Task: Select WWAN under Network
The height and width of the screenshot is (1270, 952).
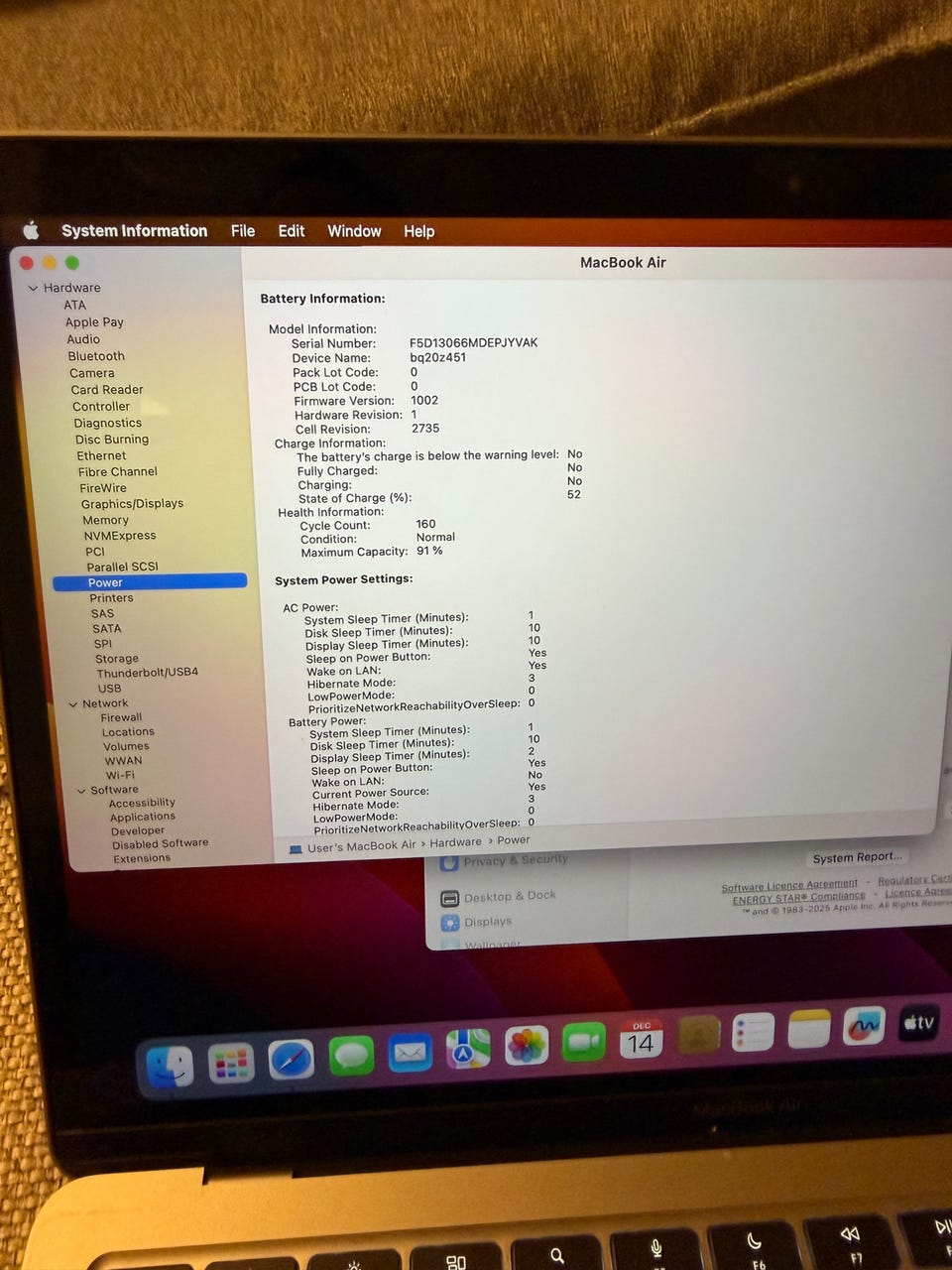Action: [124, 762]
